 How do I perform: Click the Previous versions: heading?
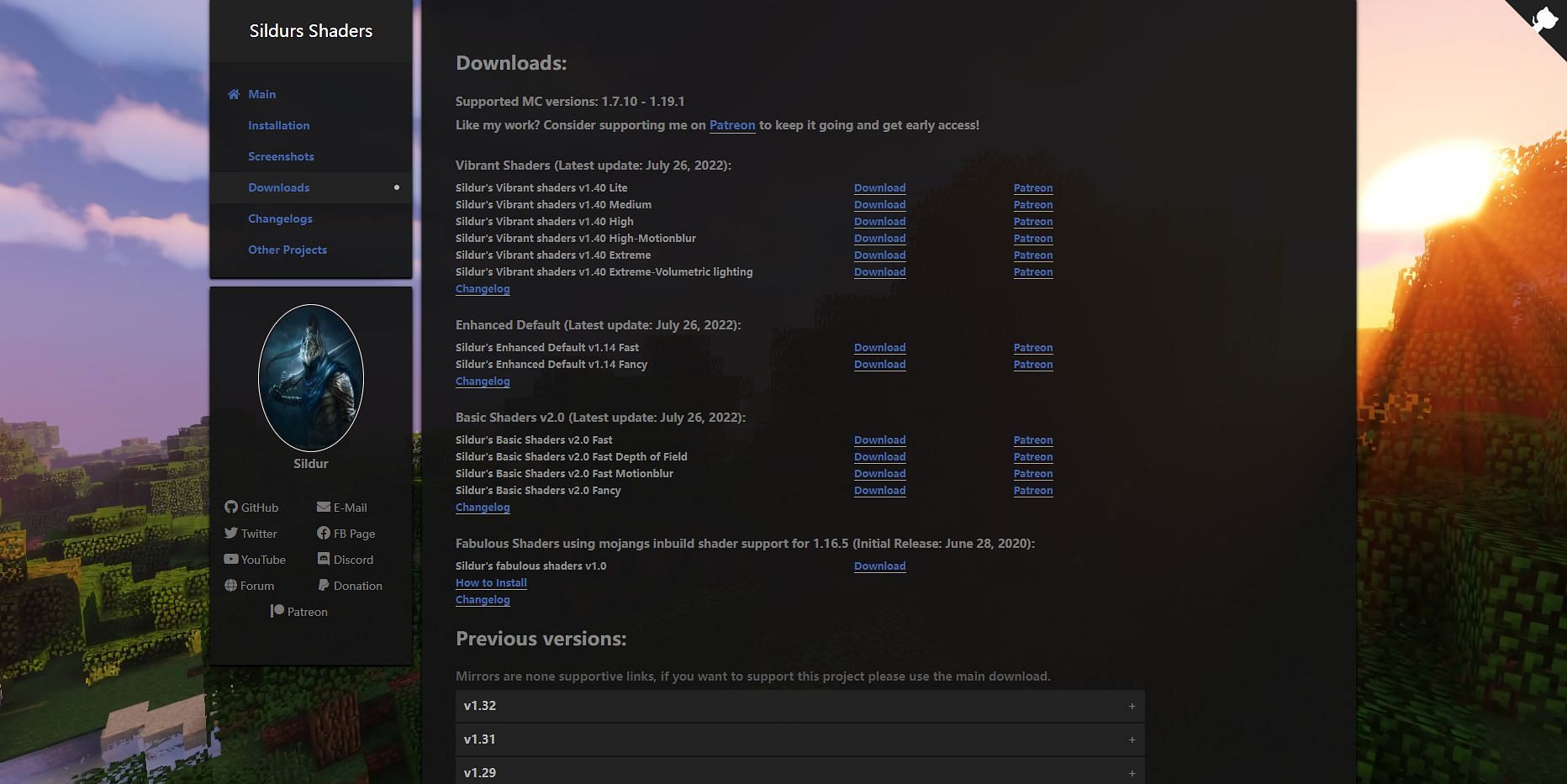(541, 639)
